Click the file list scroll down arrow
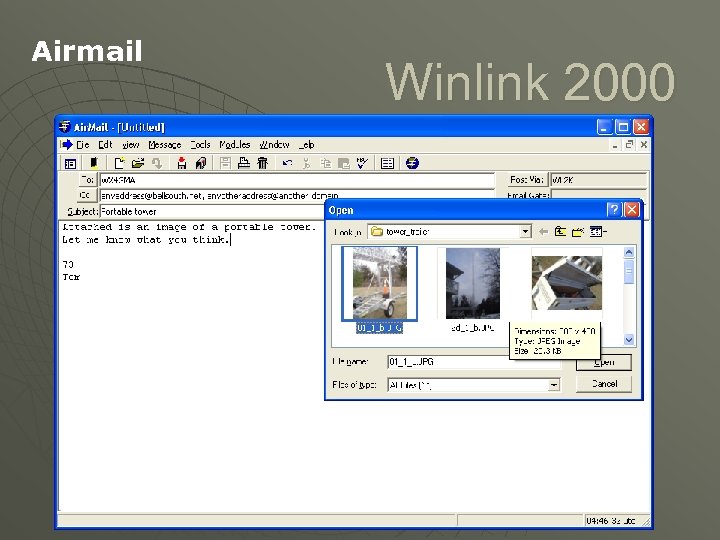 [x=629, y=340]
